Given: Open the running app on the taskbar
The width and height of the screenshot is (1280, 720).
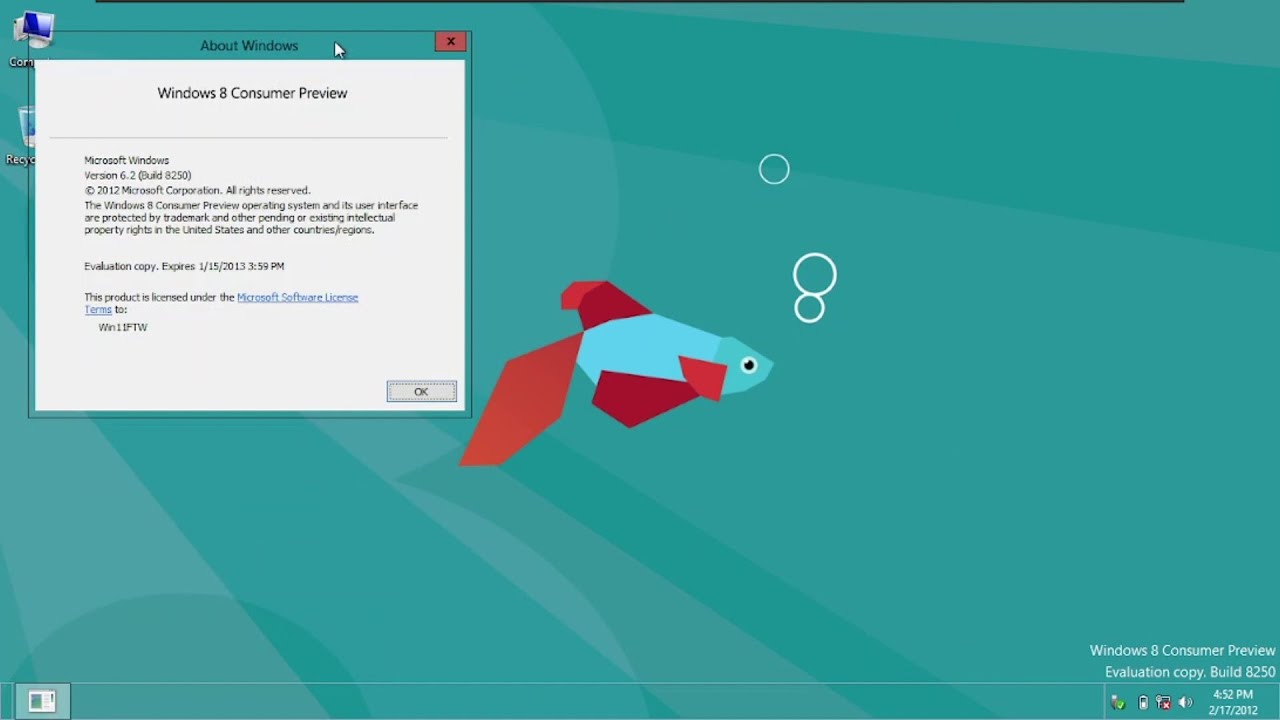Looking at the screenshot, I should pos(42,701).
